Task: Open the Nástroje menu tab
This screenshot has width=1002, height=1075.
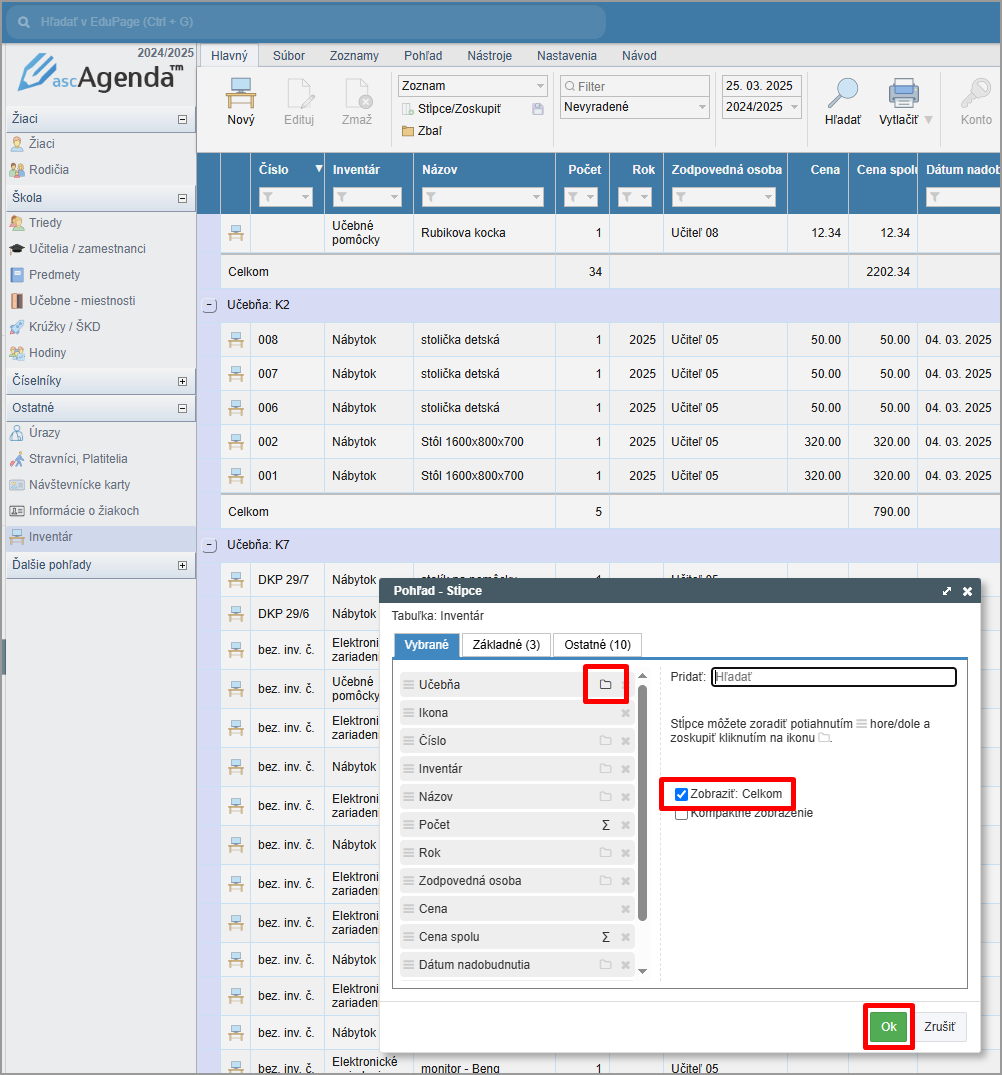Action: click(x=489, y=56)
